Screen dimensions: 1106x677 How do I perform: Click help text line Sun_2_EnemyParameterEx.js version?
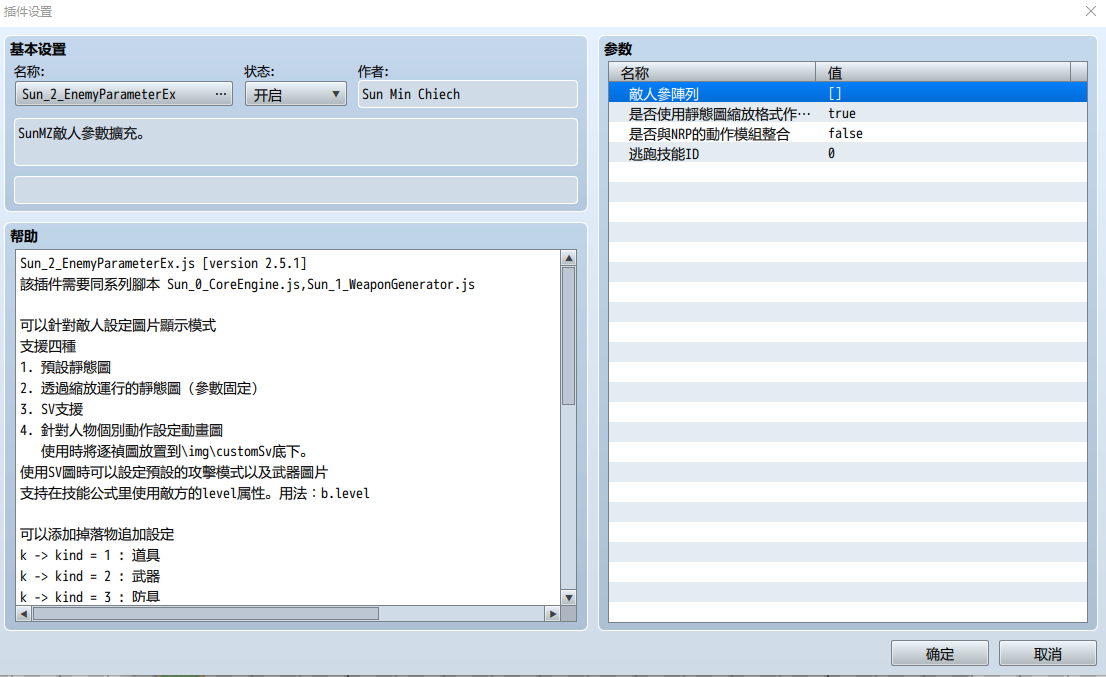pyautogui.click(x=164, y=263)
